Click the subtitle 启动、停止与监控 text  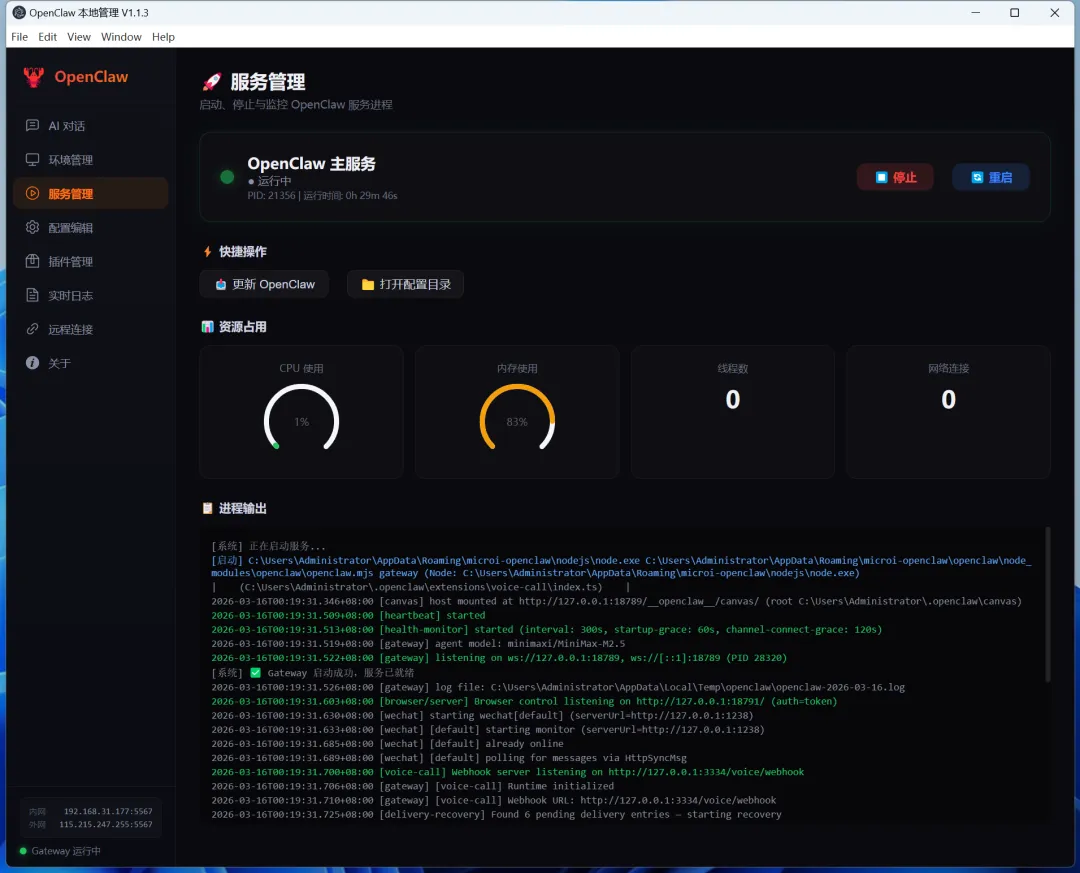click(296, 105)
